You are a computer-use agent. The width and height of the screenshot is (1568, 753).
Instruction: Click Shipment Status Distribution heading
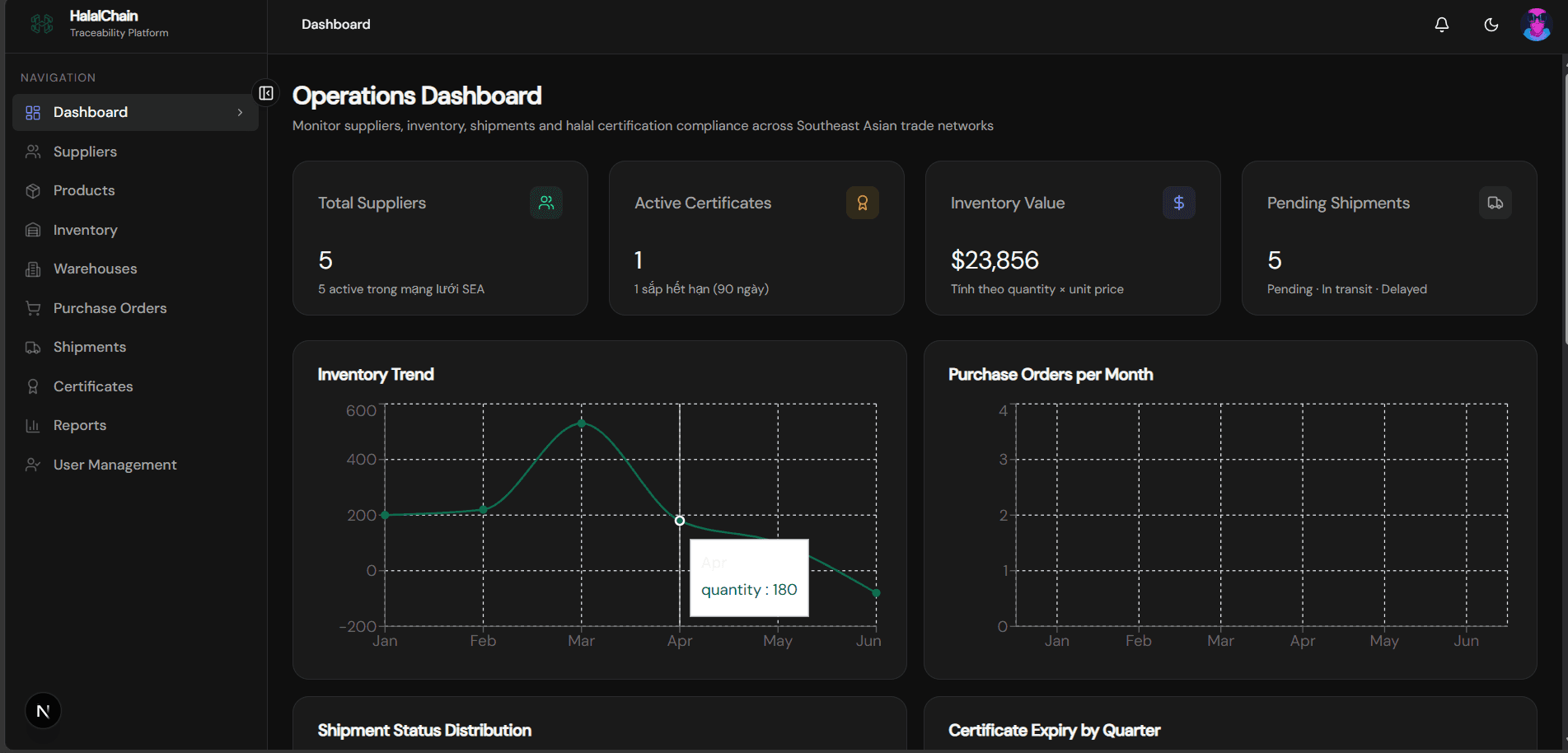point(424,731)
